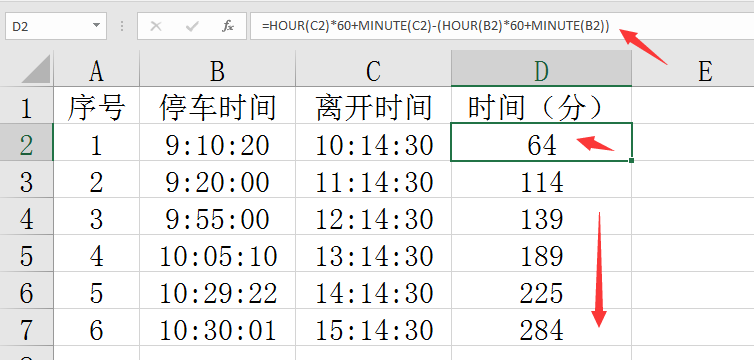The image size is (754, 360).
Task: Expand the Name Box dropdown arrow
Action: point(96,25)
